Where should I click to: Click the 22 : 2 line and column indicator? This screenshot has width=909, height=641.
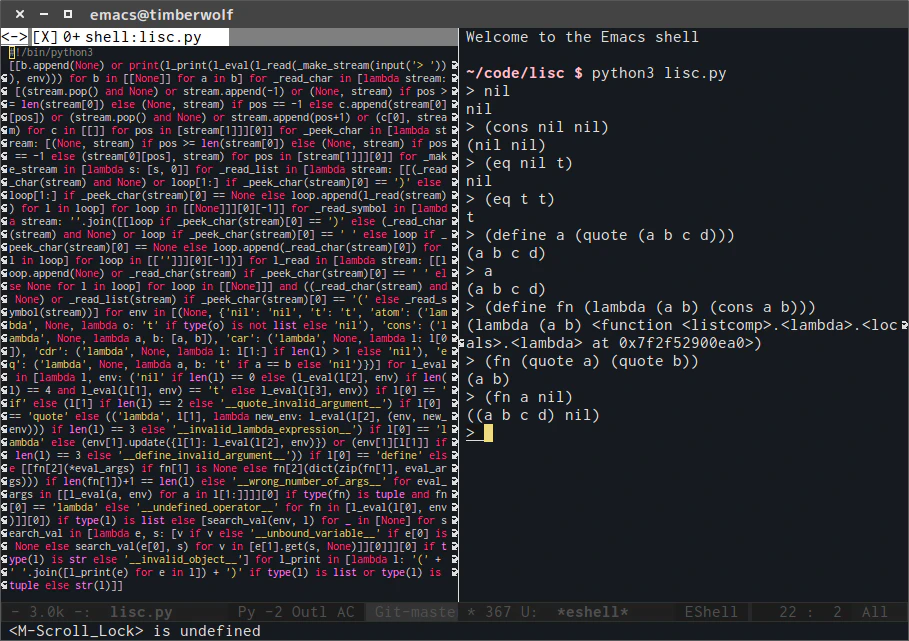pos(810,612)
